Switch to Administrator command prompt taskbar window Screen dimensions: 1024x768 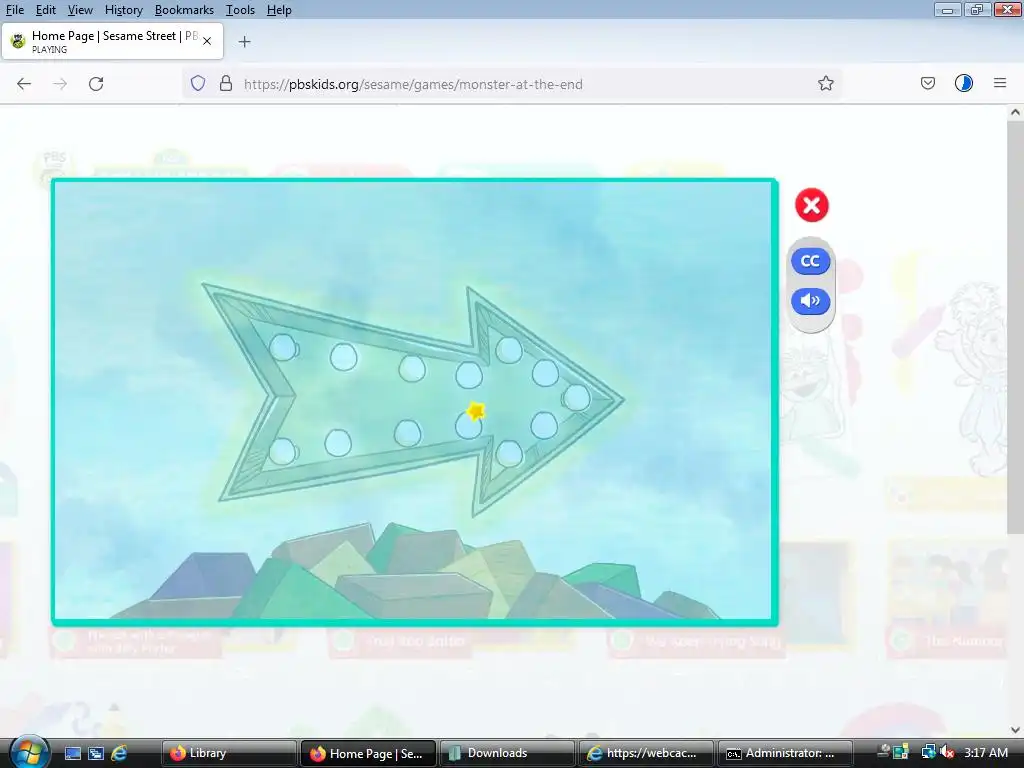pos(786,753)
